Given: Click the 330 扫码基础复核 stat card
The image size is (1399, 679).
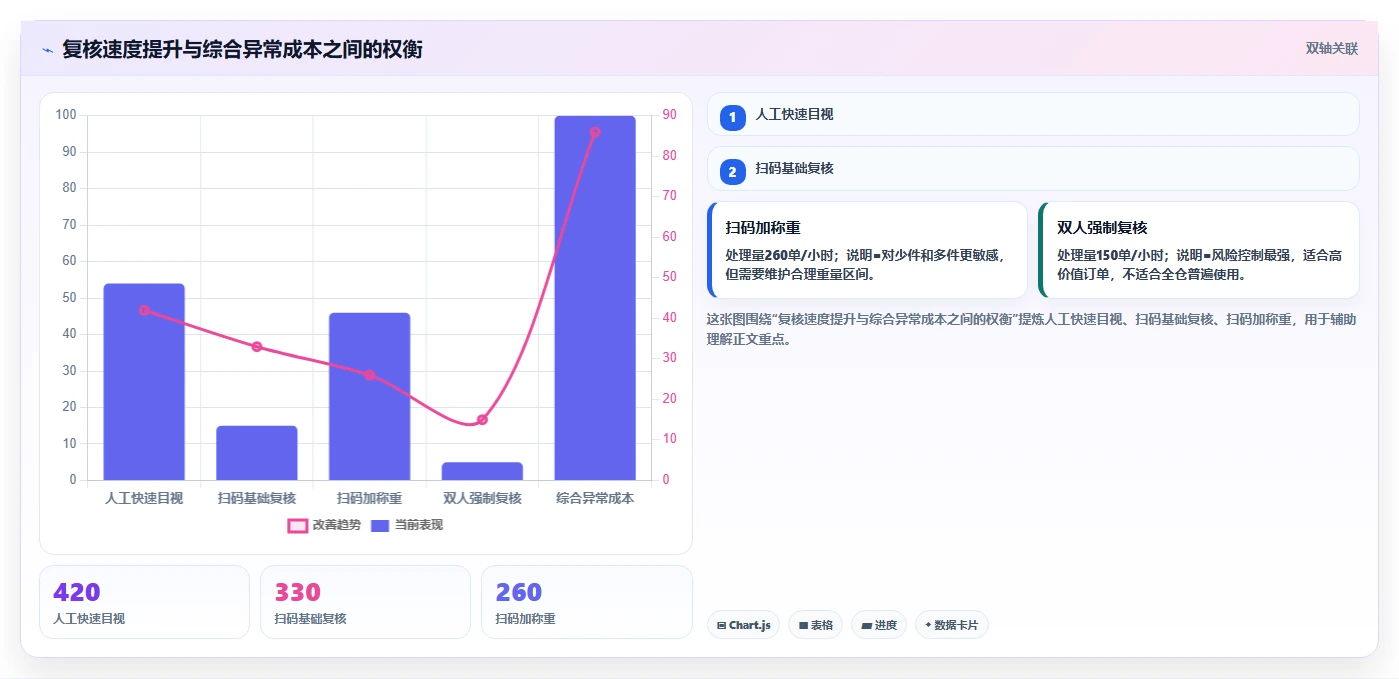Looking at the screenshot, I should point(365,602).
